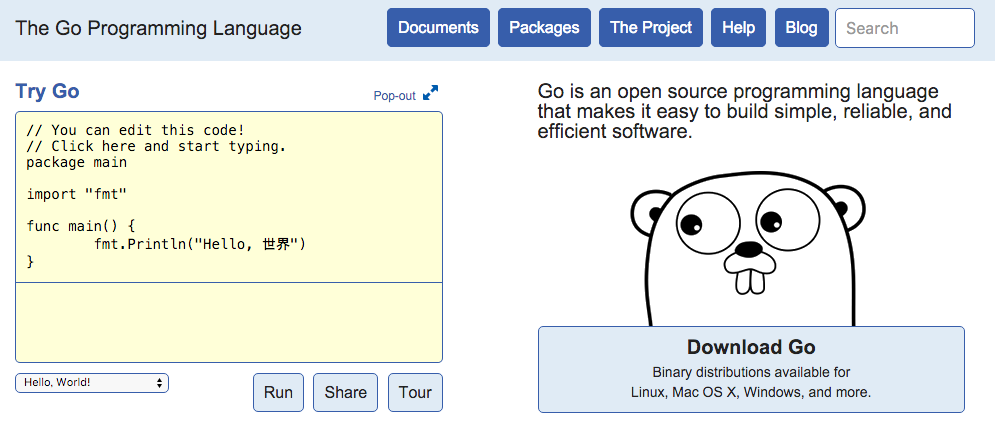This screenshot has height=437, width=995.
Task: Open the Documents menu
Action: point(438,28)
